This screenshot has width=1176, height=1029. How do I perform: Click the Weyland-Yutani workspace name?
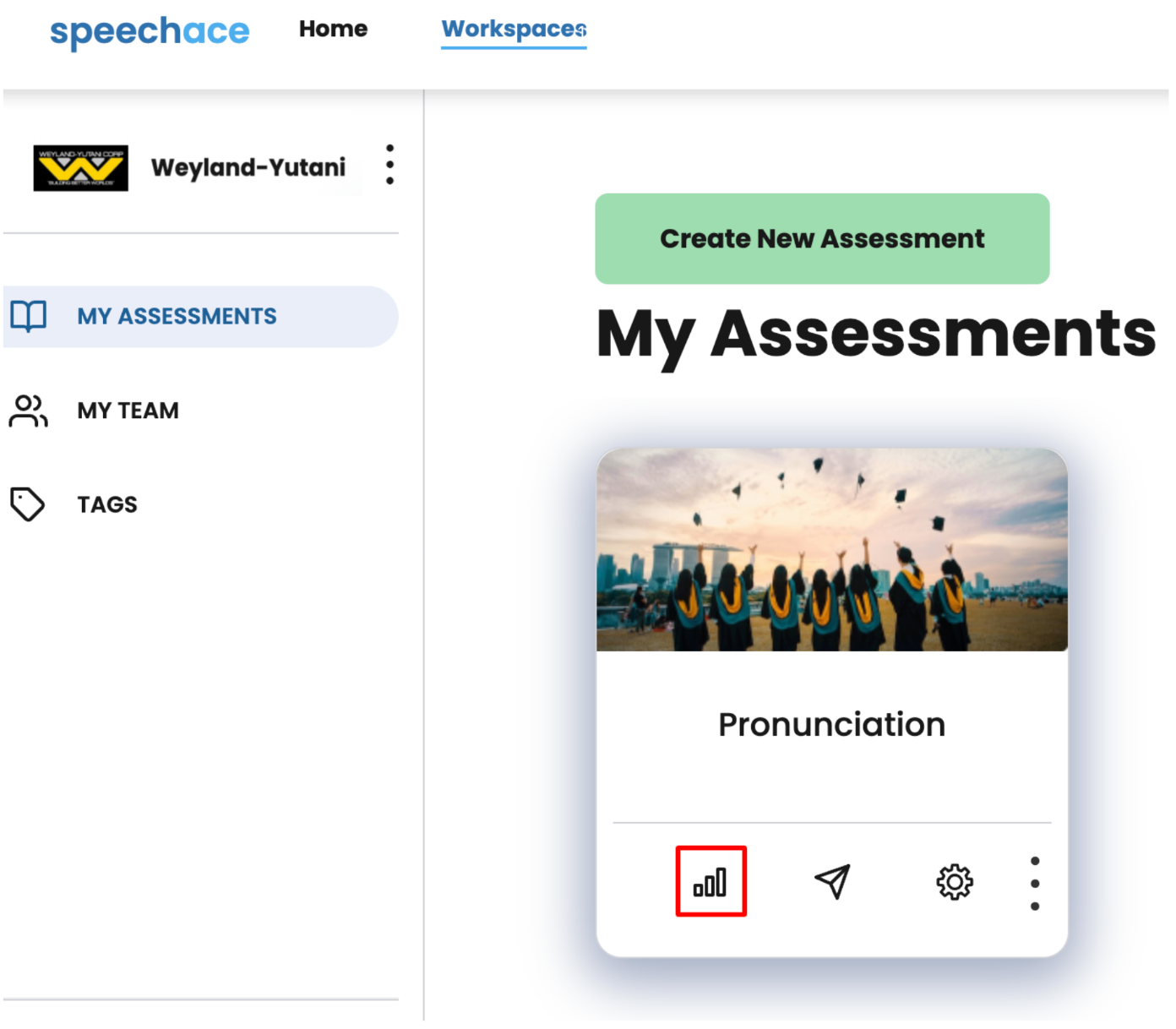(x=248, y=167)
